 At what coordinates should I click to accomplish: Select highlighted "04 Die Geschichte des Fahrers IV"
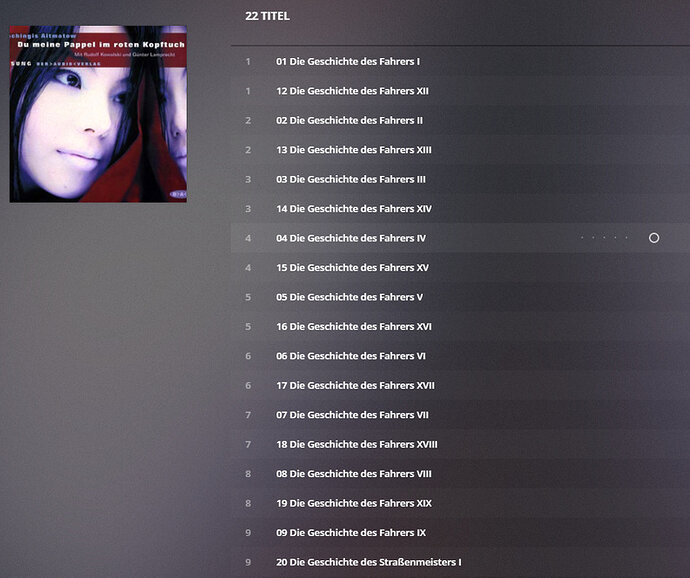coord(351,238)
